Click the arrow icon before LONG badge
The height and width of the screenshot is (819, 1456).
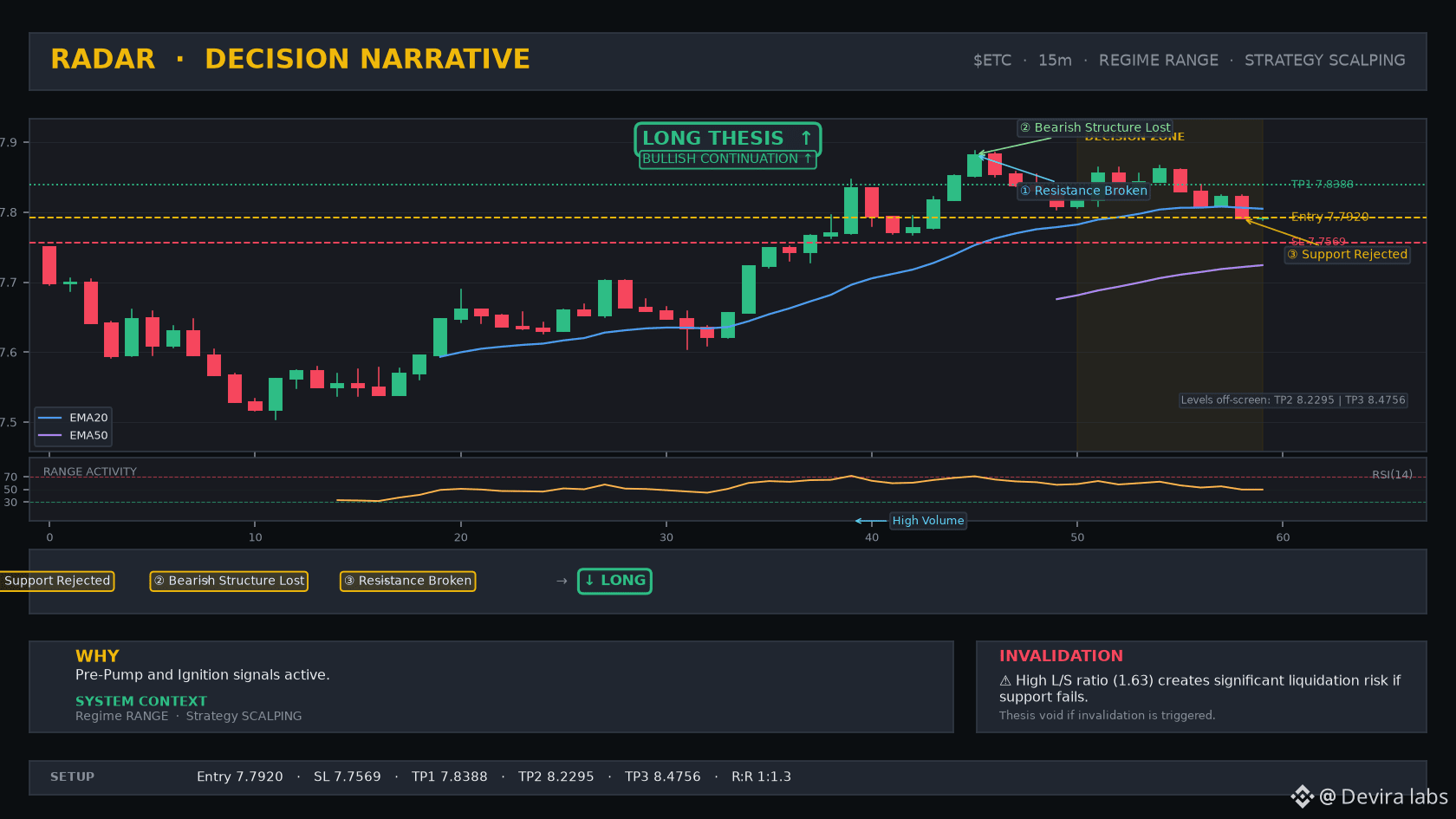[562, 581]
